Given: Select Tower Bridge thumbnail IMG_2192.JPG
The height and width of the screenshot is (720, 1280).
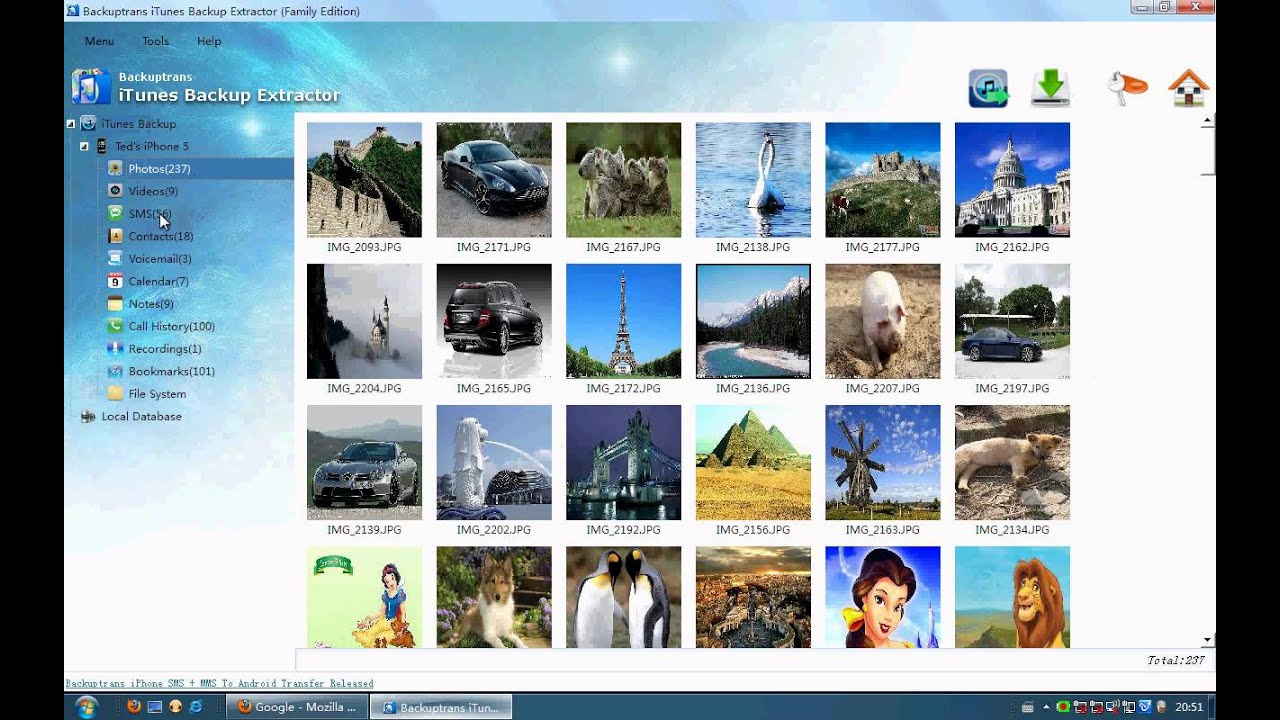Looking at the screenshot, I should (623, 462).
